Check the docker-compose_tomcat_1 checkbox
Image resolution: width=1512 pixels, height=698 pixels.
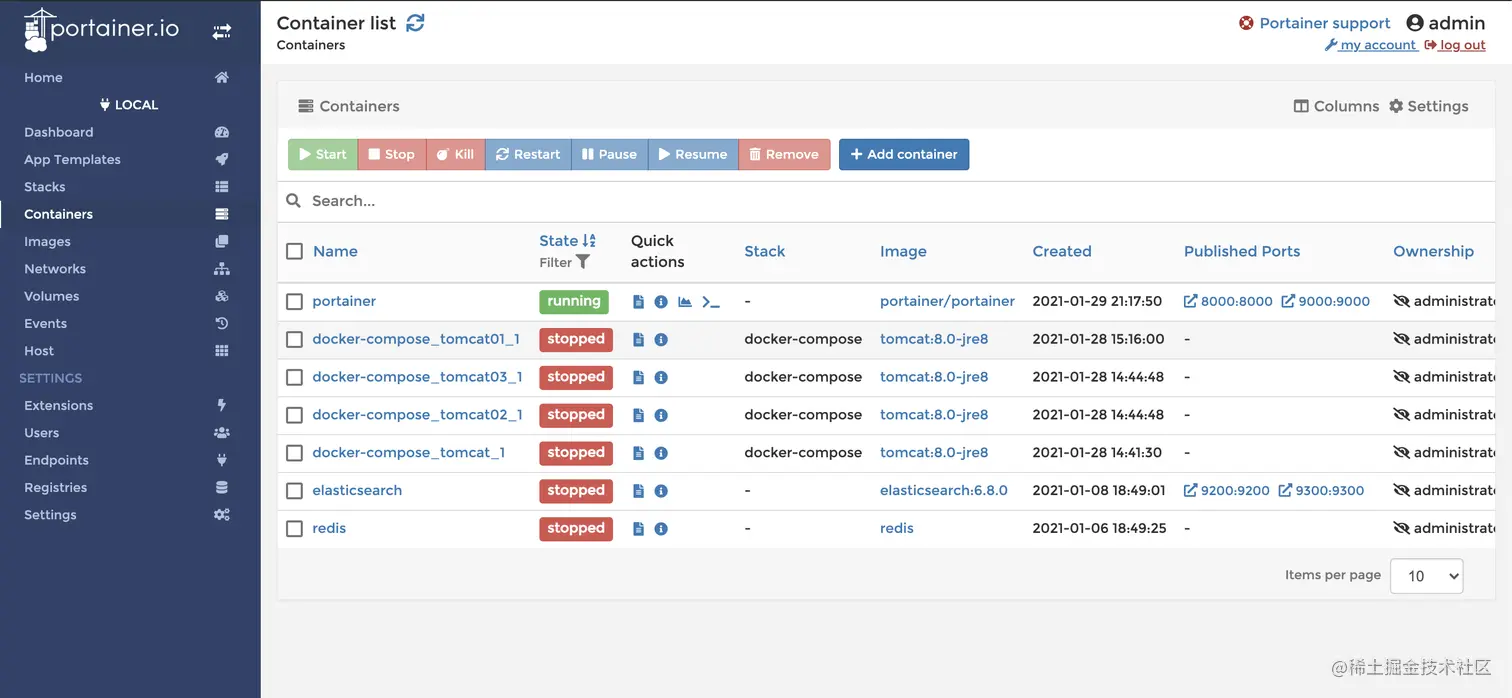(294, 453)
